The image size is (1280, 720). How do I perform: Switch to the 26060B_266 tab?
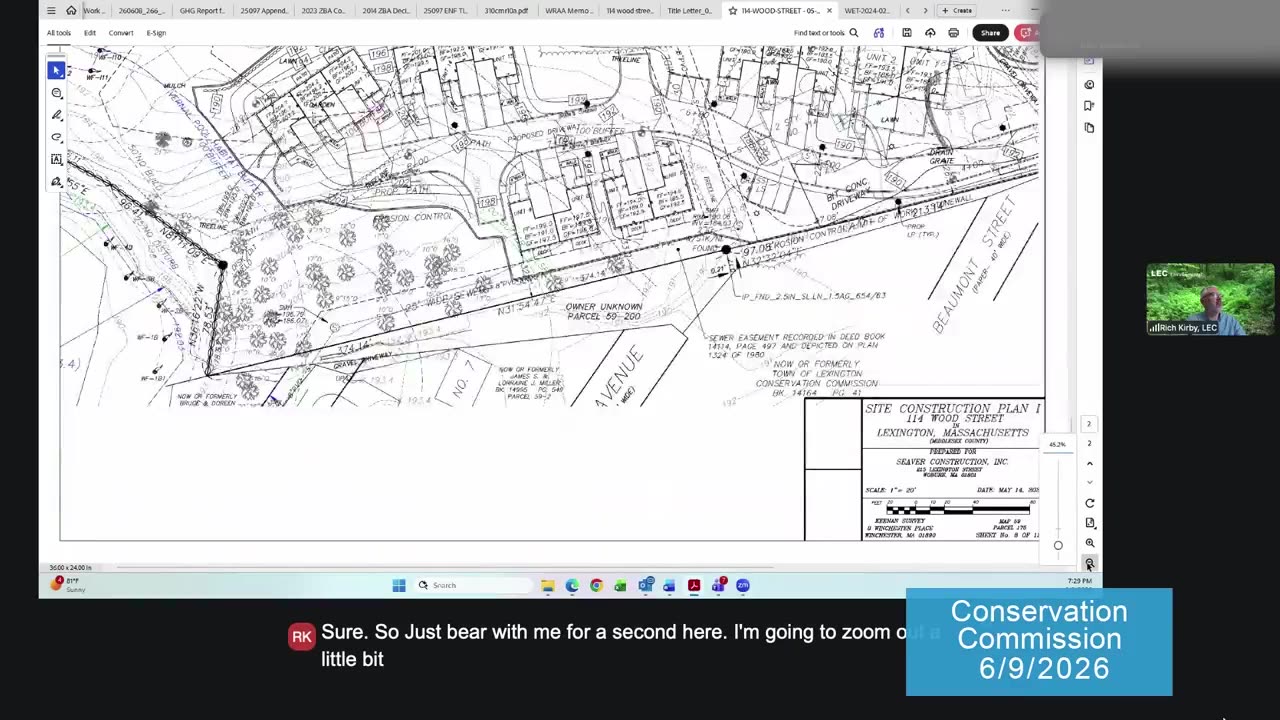(x=141, y=10)
